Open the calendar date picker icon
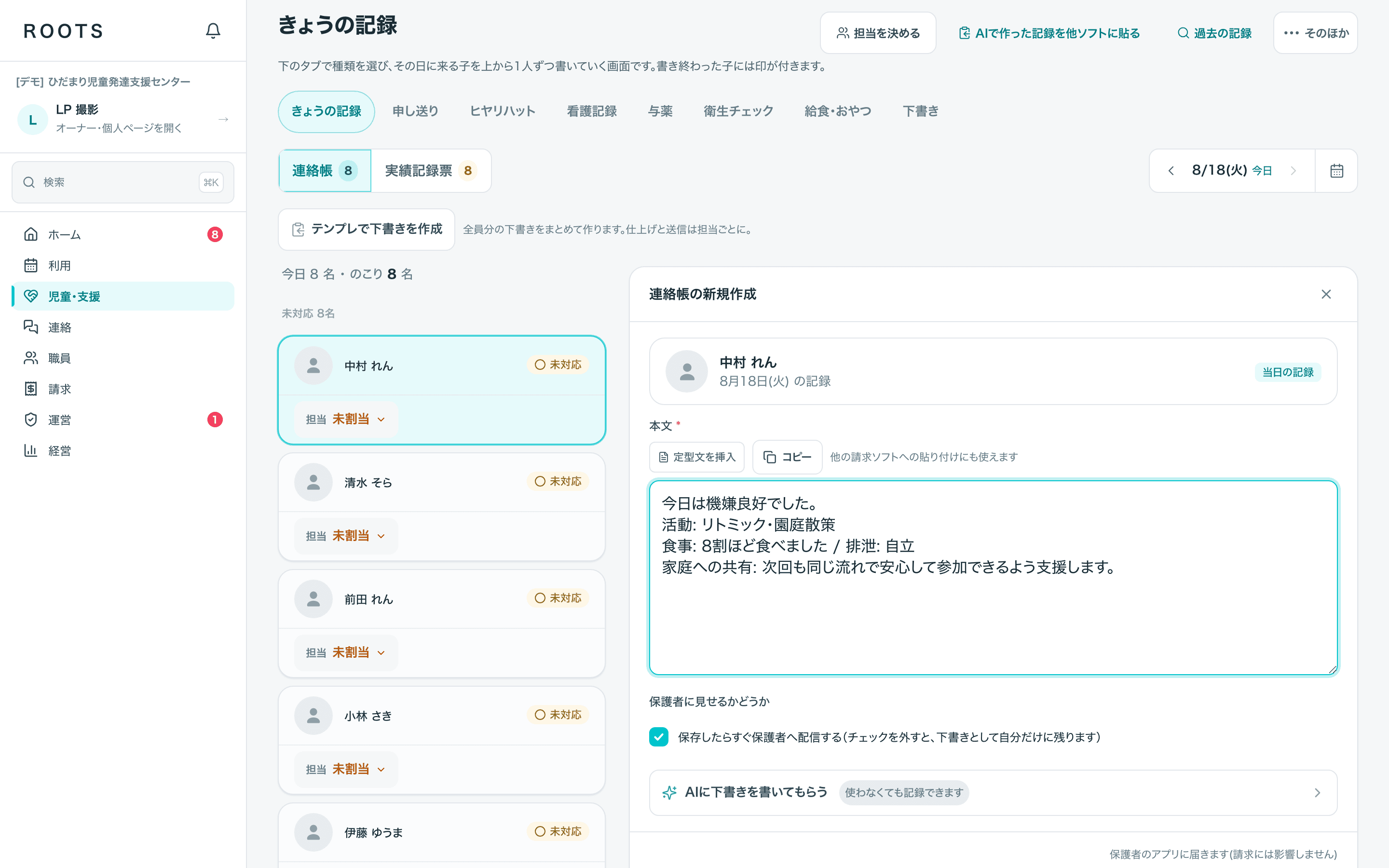The height and width of the screenshot is (868, 1389). click(1336, 171)
